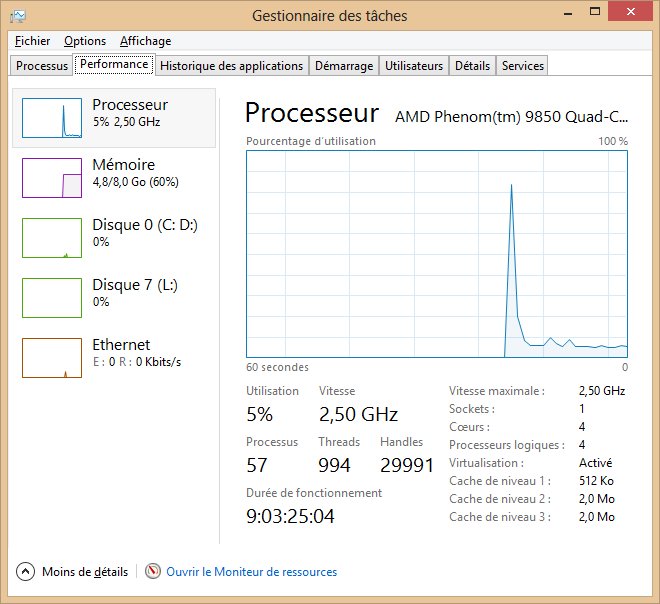The height and width of the screenshot is (604, 660).
Task: Open the Affichage menu
Action: [145, 41]
